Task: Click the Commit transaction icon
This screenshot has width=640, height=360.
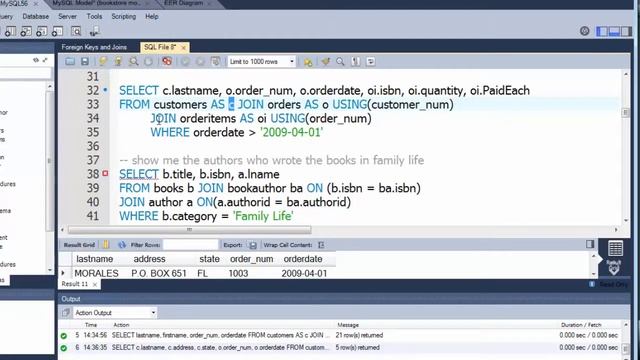Action: pos(185,62)
